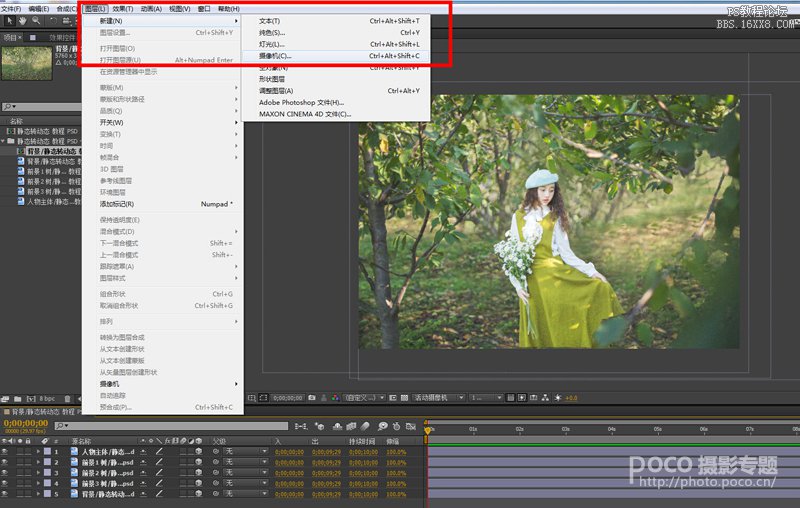This screenshot has height=508, width=800.
Task: Click 添加标记(R) menu entry
Action: (x=162, y=204)
